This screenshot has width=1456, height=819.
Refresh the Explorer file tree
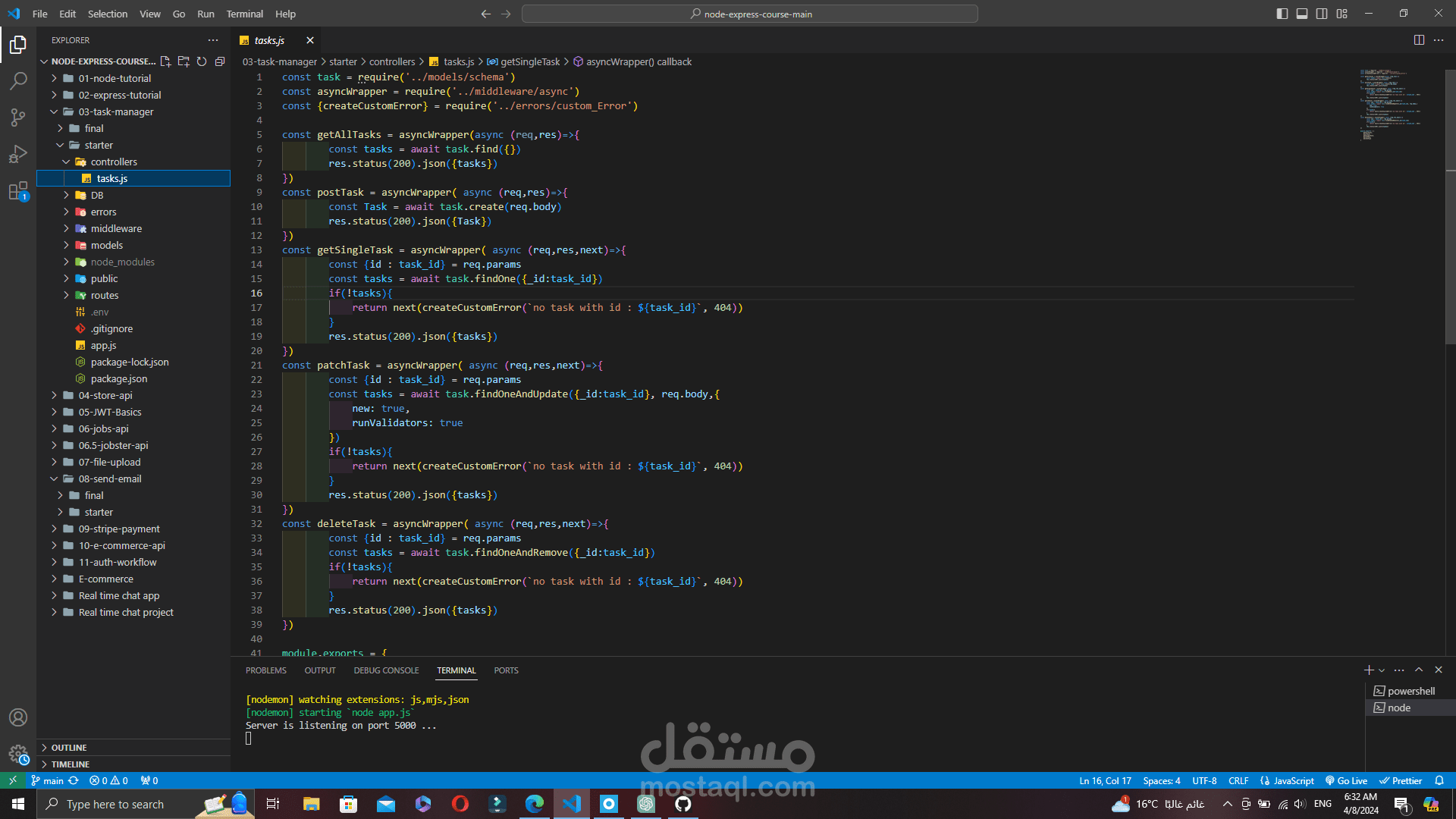[202, 61]
